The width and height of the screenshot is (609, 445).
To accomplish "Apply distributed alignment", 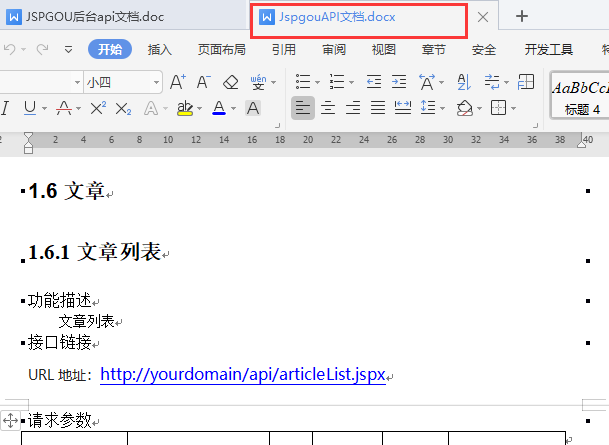I will click(x=403, y=108).
